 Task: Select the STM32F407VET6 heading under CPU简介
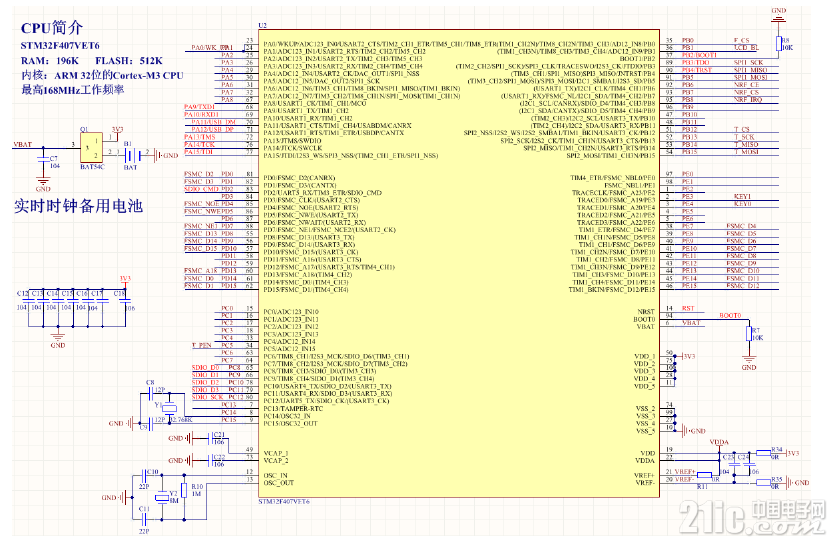click(x=60, y=46)
